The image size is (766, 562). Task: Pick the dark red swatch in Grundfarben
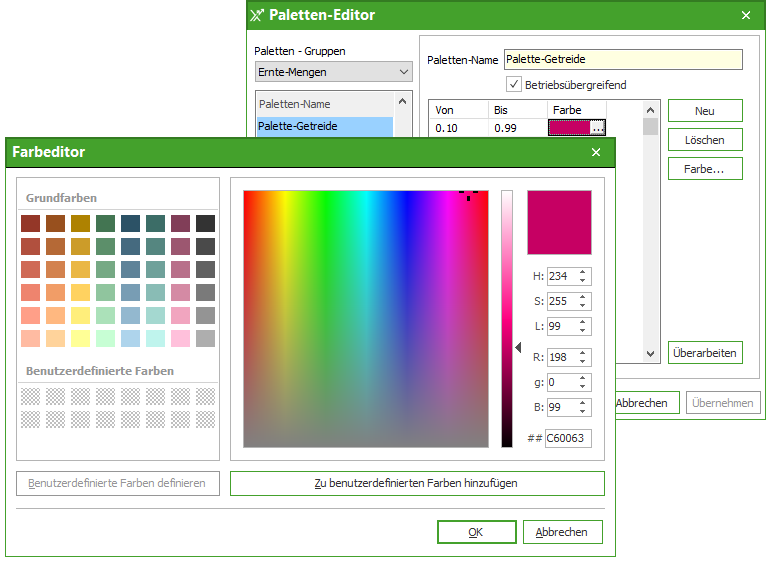point(30,223)
